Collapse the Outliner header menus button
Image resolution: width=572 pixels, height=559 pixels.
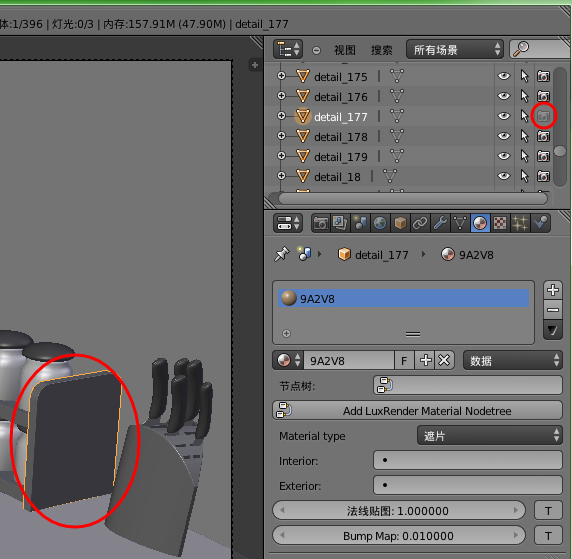point(316,50)
